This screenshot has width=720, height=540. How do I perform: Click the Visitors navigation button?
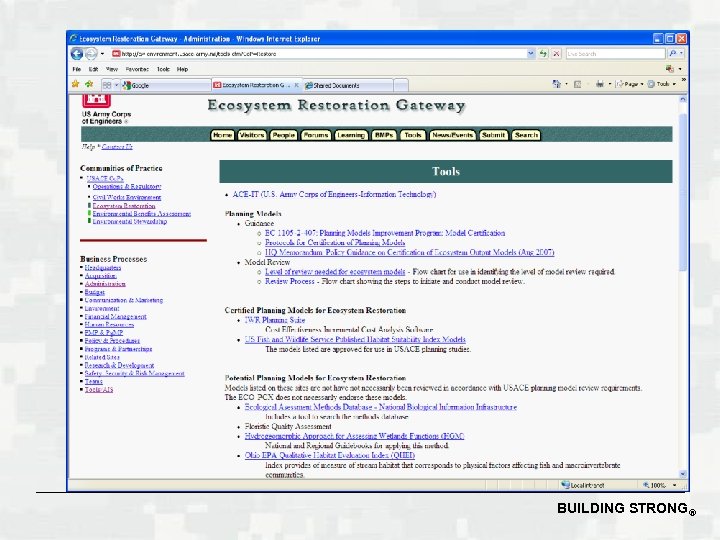[252, 135]
